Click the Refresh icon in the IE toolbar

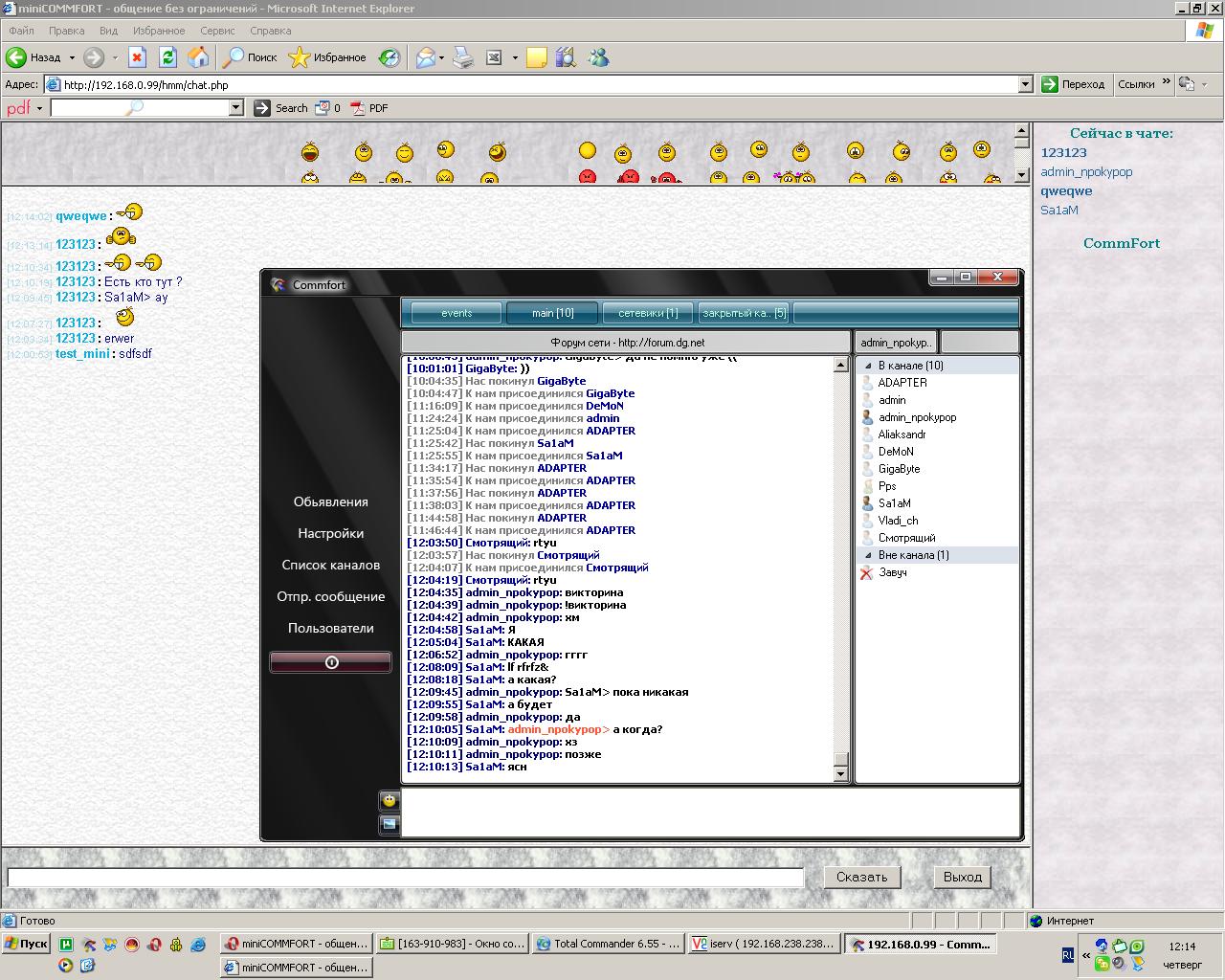click(x=168, y=57)
